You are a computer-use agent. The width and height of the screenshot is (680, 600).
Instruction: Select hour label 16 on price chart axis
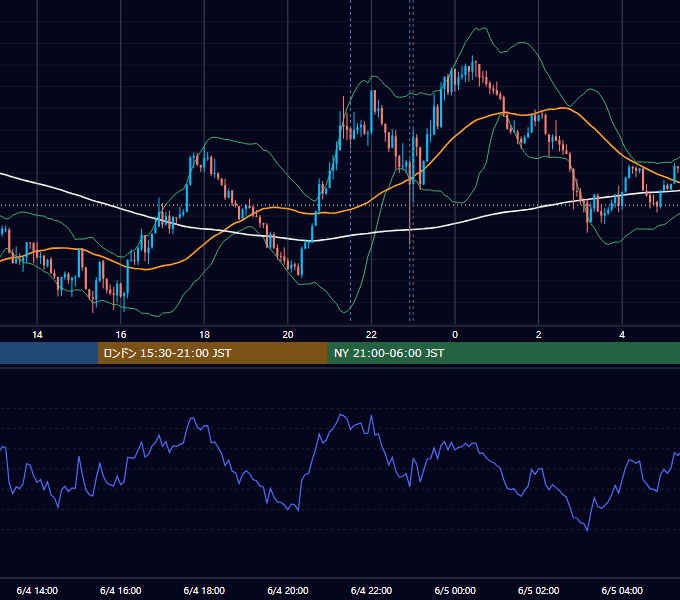tap(121, 335)
